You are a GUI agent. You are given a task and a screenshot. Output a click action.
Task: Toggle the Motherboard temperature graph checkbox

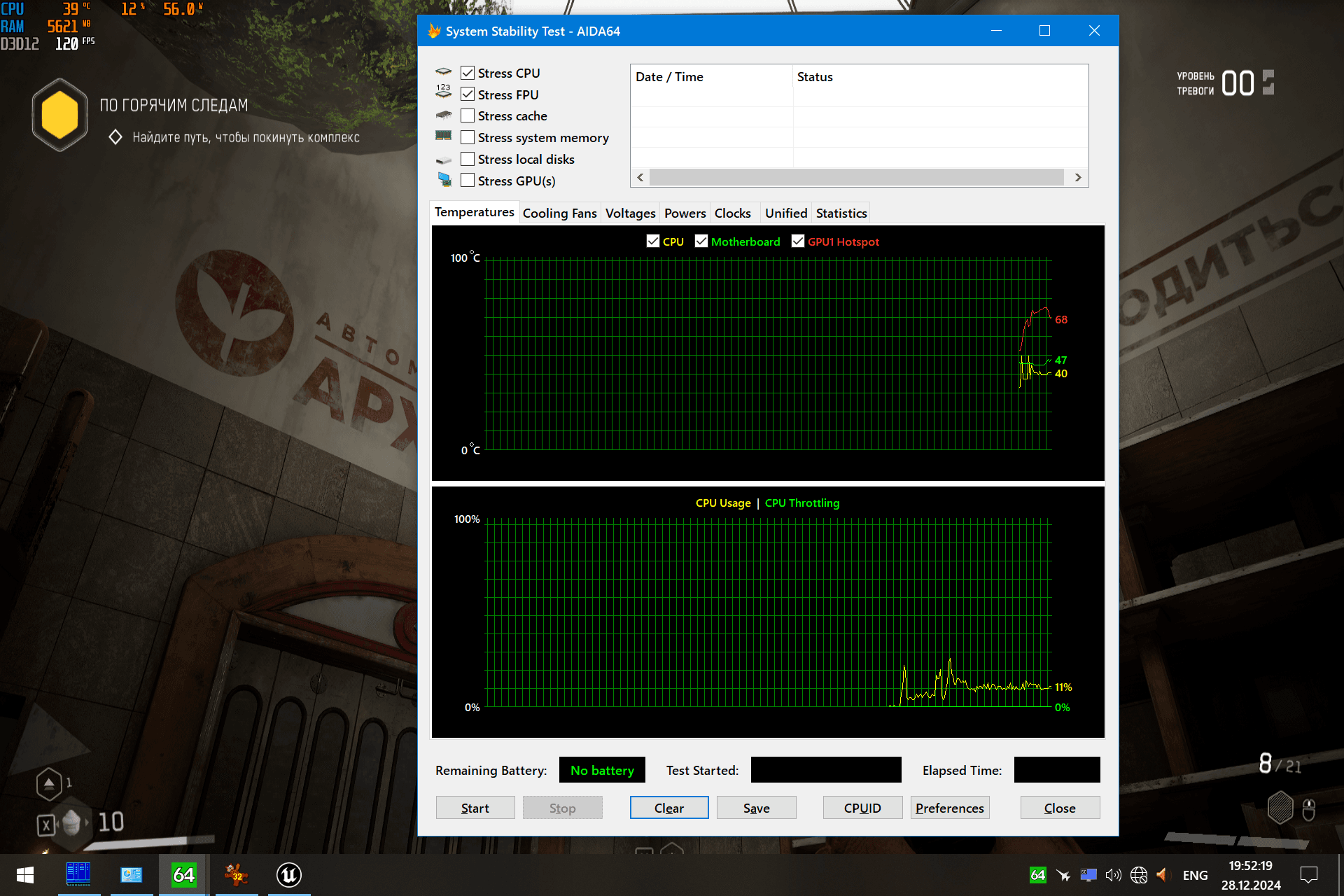pyautogui.click(x=701, y=241)
